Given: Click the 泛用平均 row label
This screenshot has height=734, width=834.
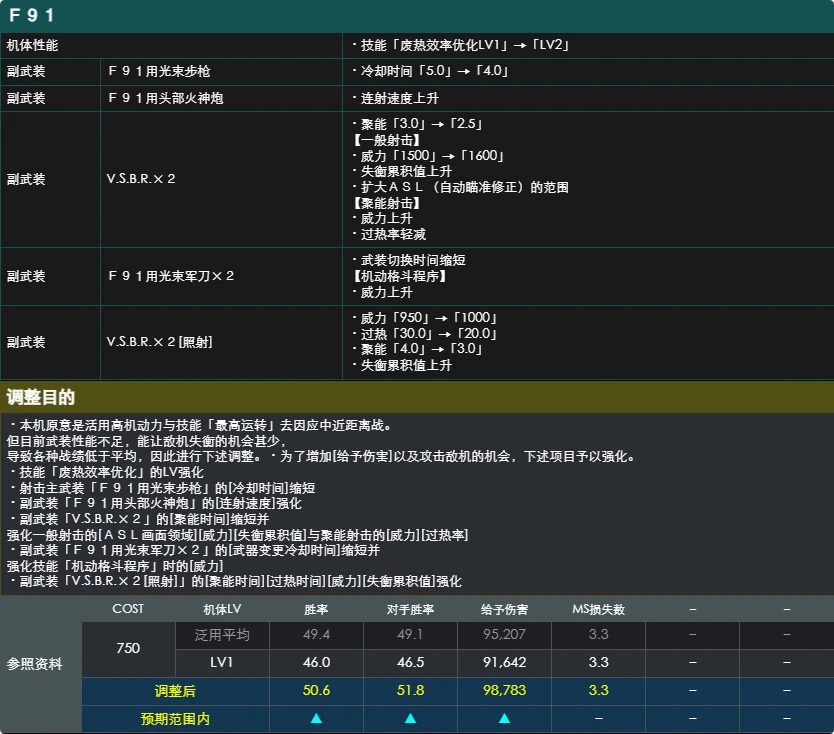Looking at the screenshot, I should pos(222,635).
